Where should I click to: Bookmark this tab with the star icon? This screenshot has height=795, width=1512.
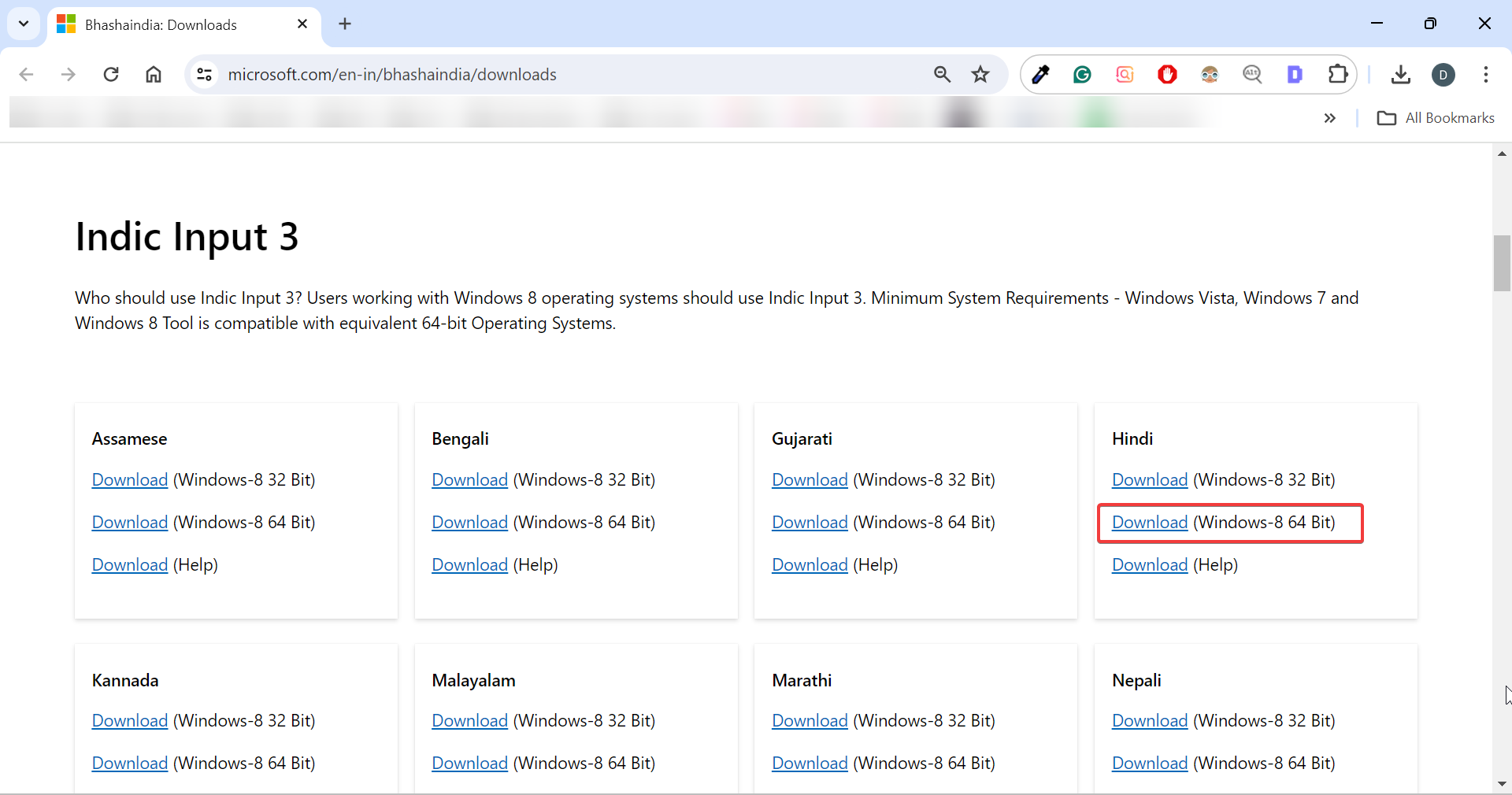click(980, 75)
